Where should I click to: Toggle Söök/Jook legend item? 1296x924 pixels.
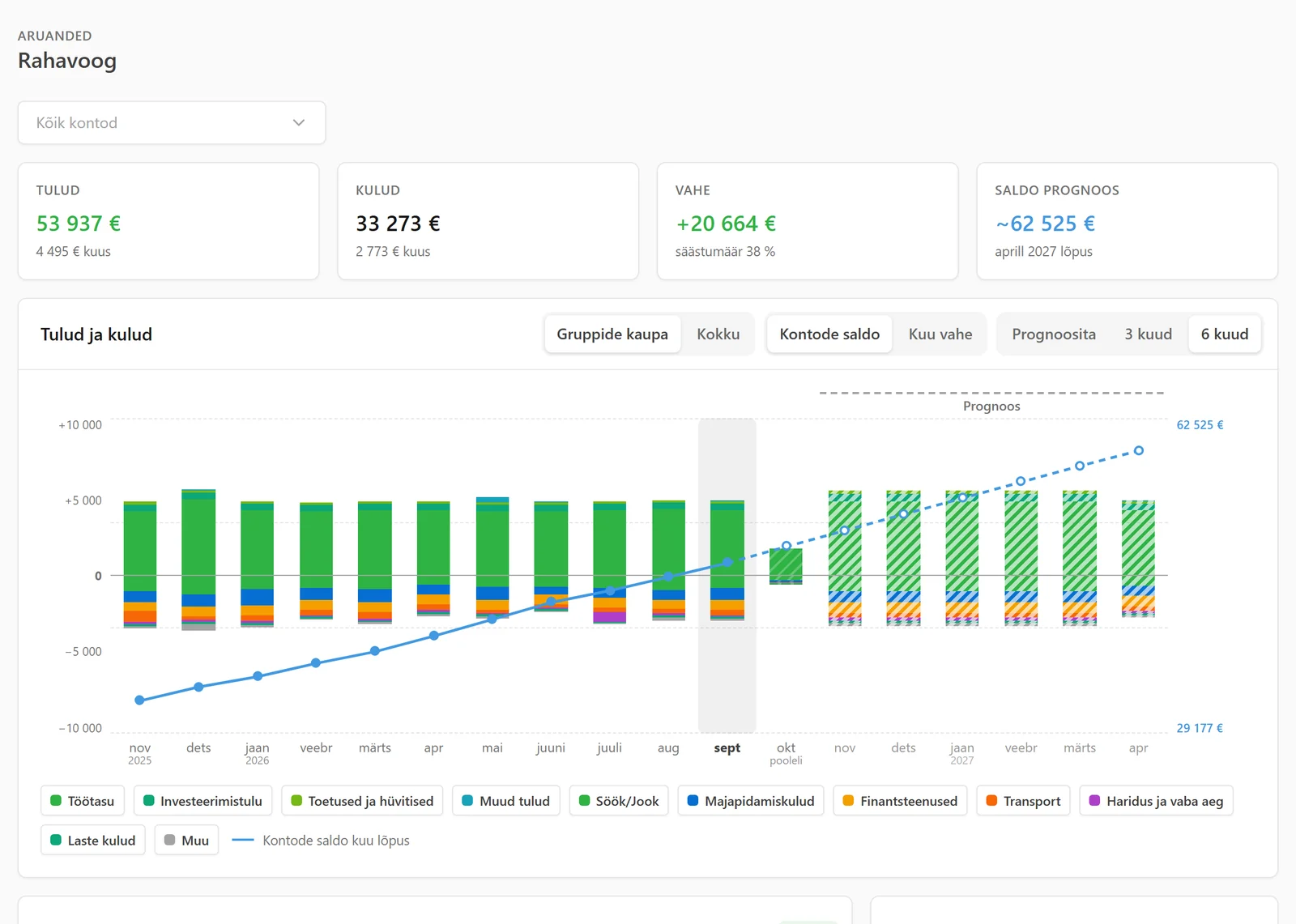(619, 801)
